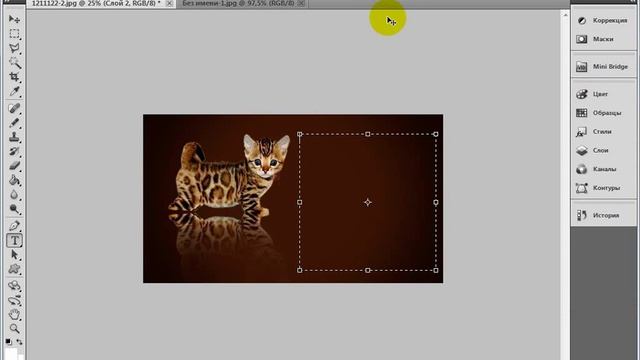
Task: Select the Paint Bucket tool
Action: tap(14, 180)
